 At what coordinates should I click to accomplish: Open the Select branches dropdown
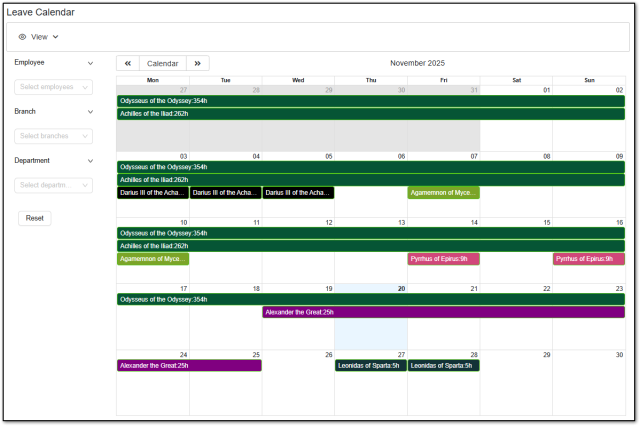point(54,136)
